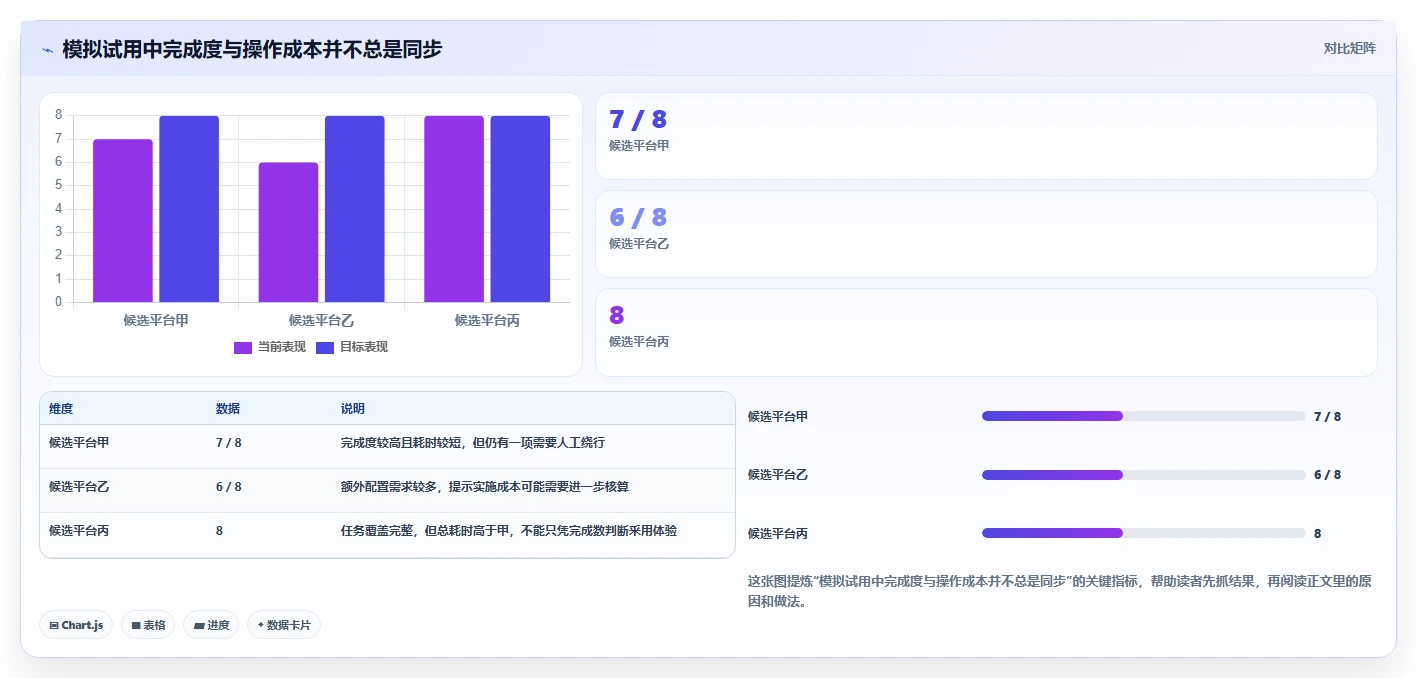Click the summary paragraph starting 这张图提炼

tap(1060, 591)
